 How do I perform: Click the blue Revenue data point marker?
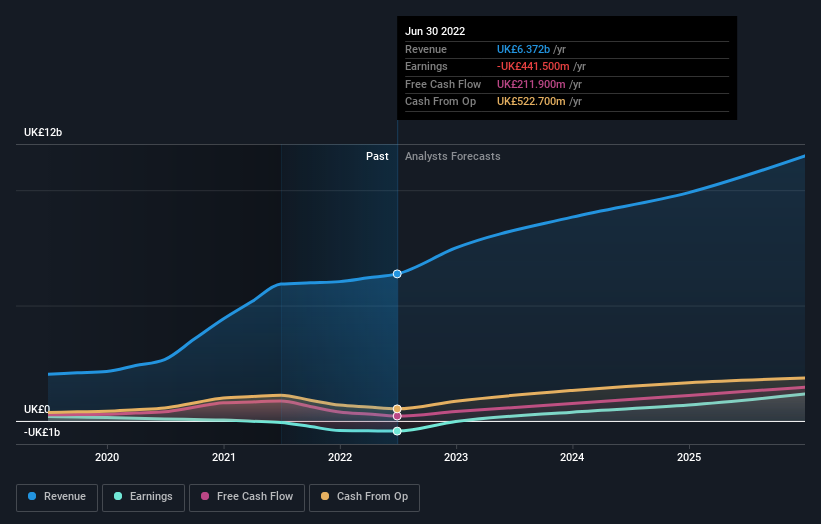[397, 274]
